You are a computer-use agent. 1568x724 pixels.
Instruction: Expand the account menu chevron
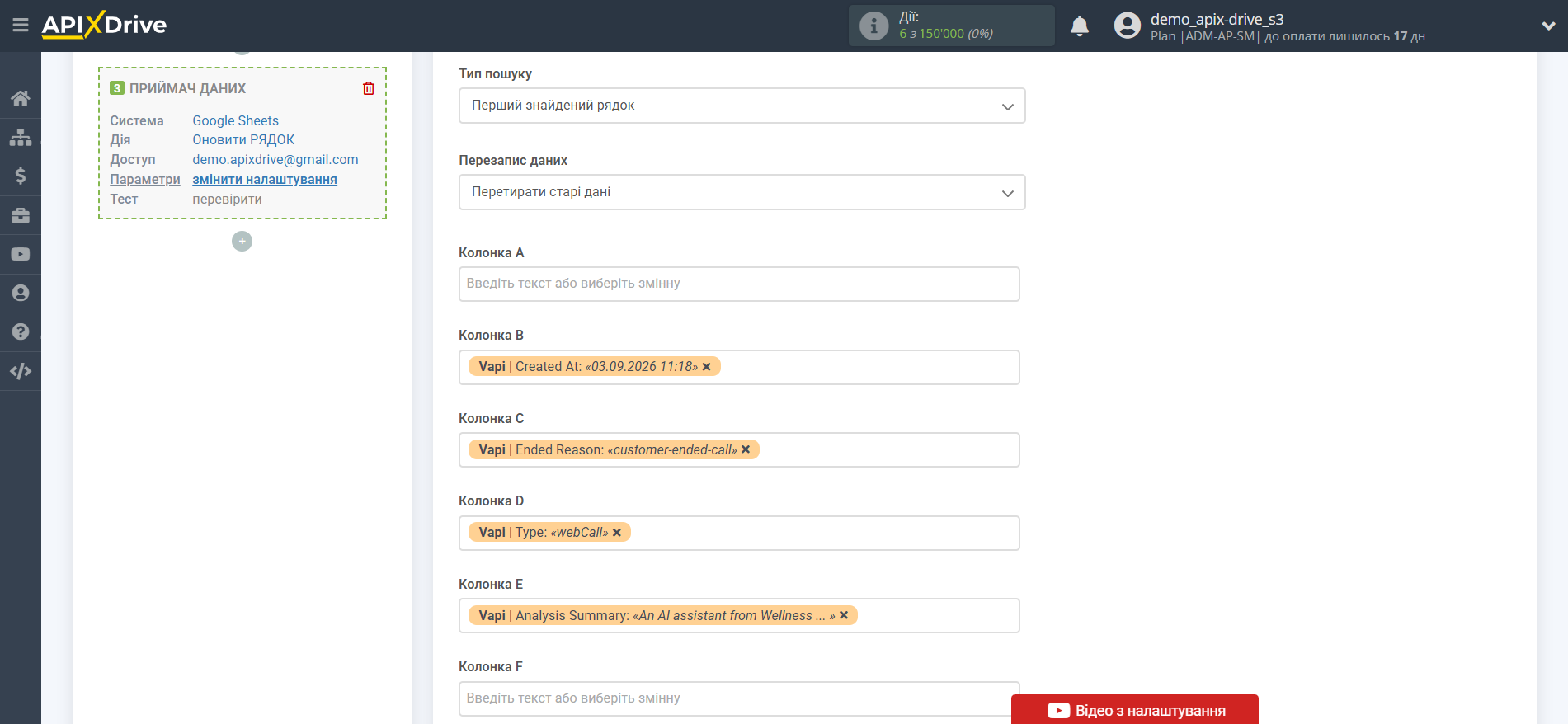point(1548,26)
